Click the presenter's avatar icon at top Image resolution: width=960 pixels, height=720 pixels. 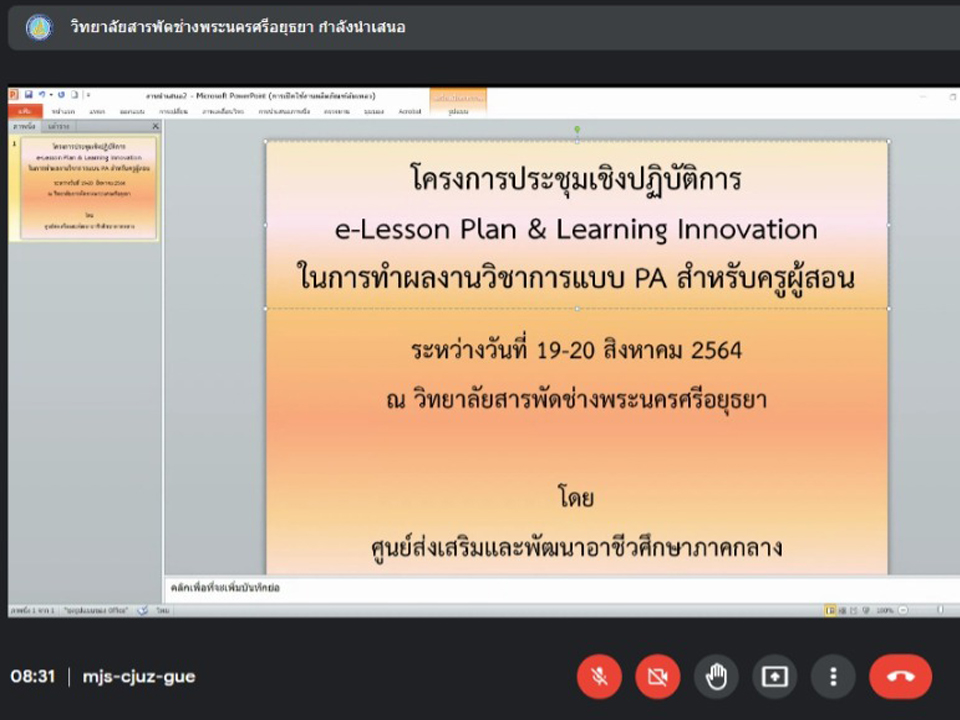pyautogui.click(x=39, y=27)
